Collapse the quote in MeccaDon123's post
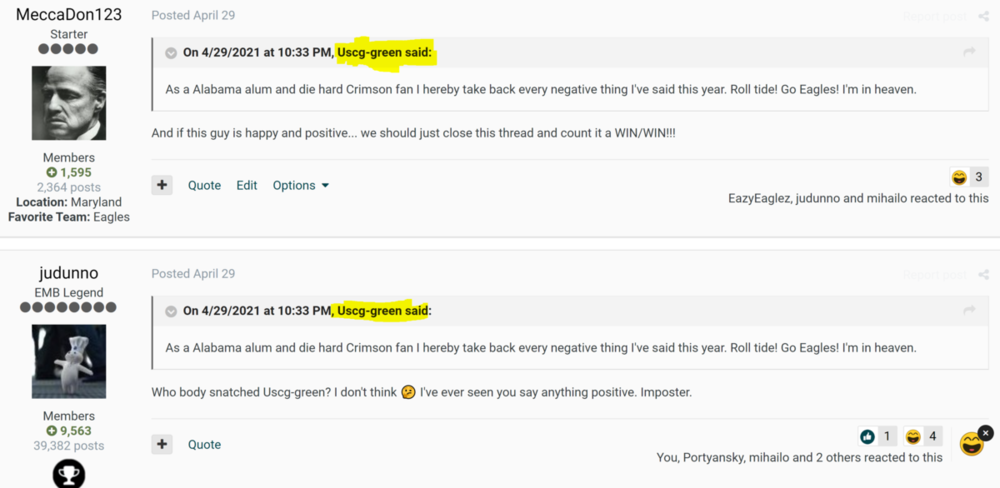The image size is (1000, 488). 171,53
